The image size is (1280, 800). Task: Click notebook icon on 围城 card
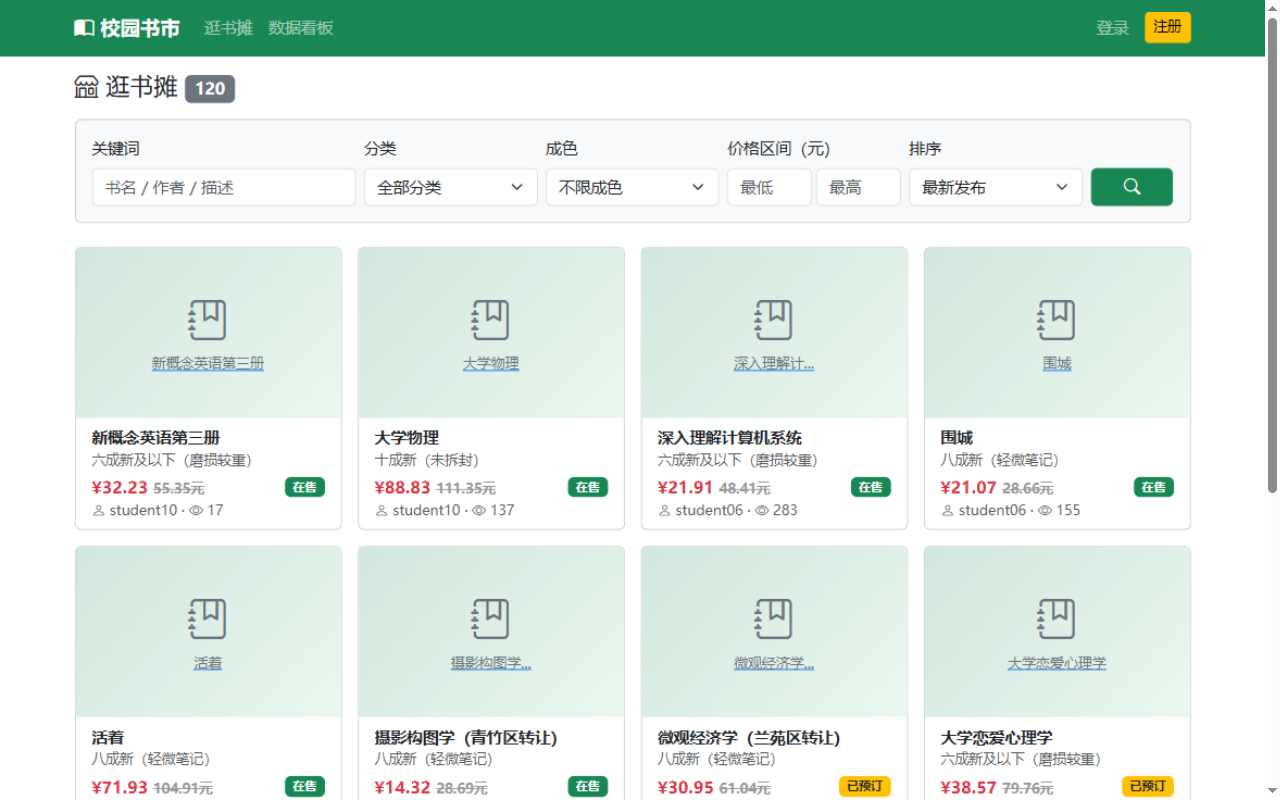coord(1057,320)
